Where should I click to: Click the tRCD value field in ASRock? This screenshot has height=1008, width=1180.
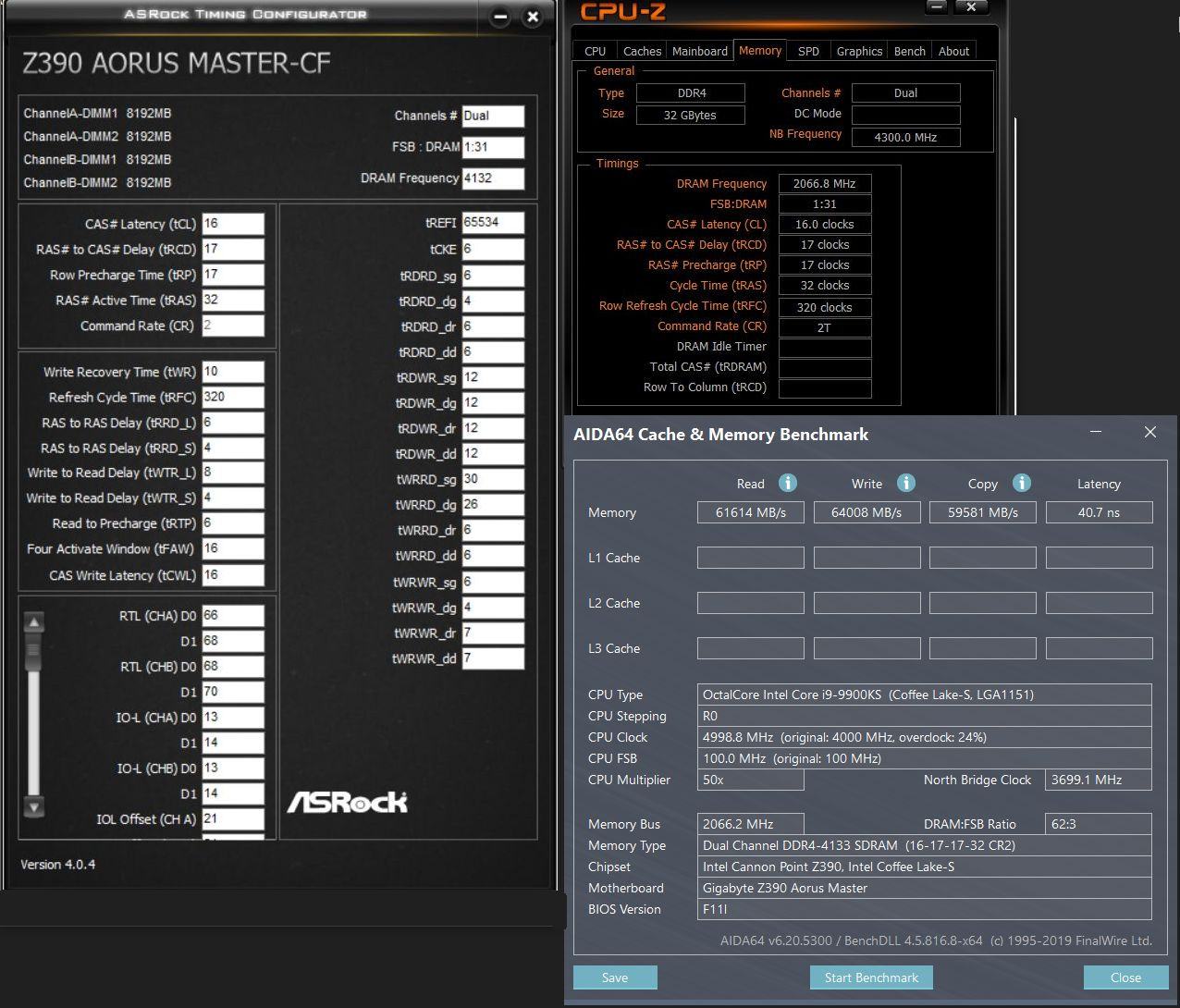(233, 249)
